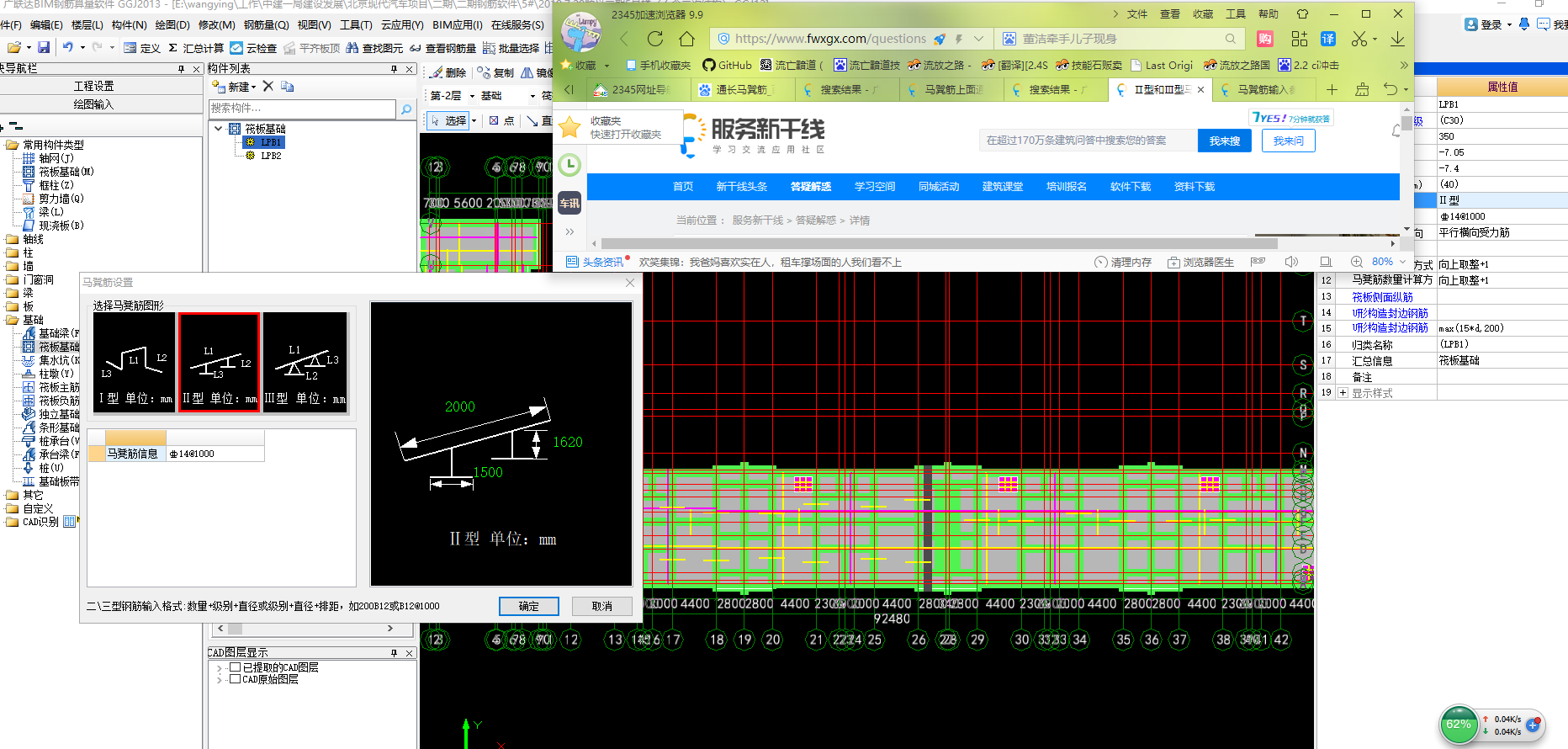Open project folder icon in GGJ toolbar
1568x749 pixels.
[13, 48]
